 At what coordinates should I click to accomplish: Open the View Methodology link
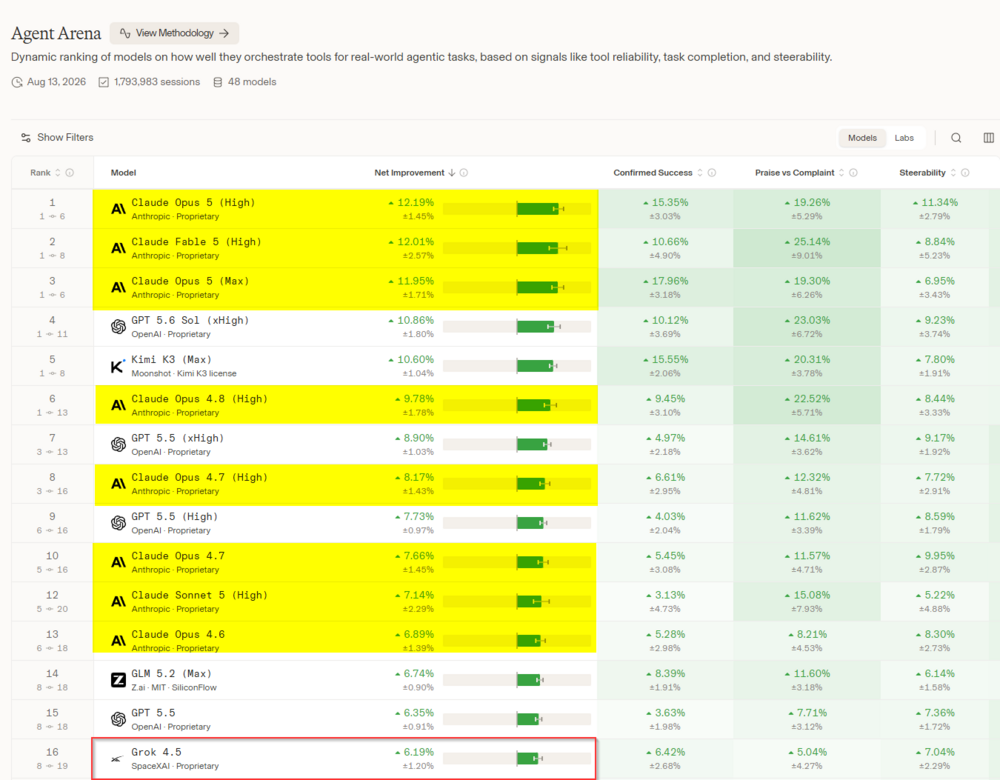pyautogui.click(x=174, y=33)
